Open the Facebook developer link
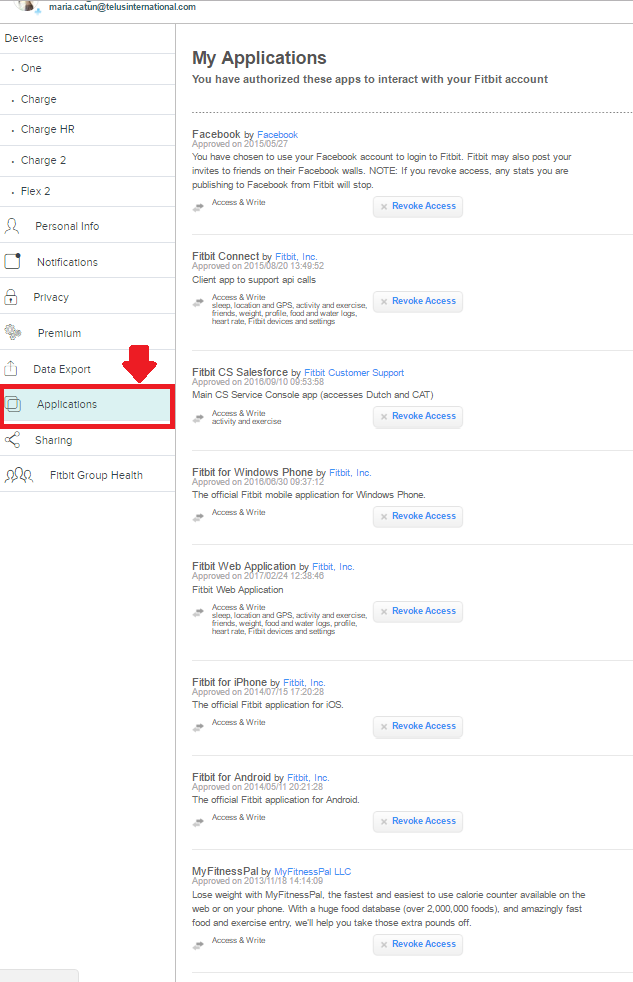The image size is (633, 982). pos(277,135)
